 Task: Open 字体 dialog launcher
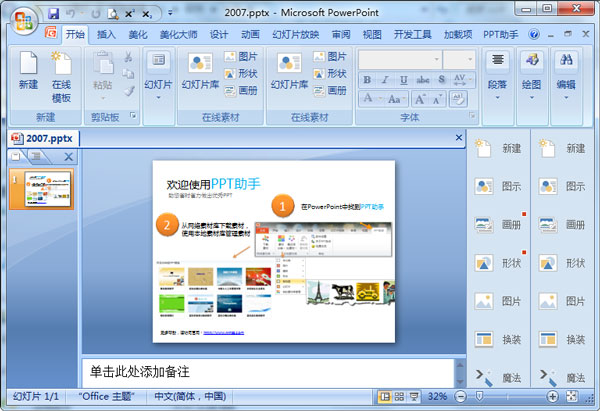pyautogui.click(x=472, y=115)
